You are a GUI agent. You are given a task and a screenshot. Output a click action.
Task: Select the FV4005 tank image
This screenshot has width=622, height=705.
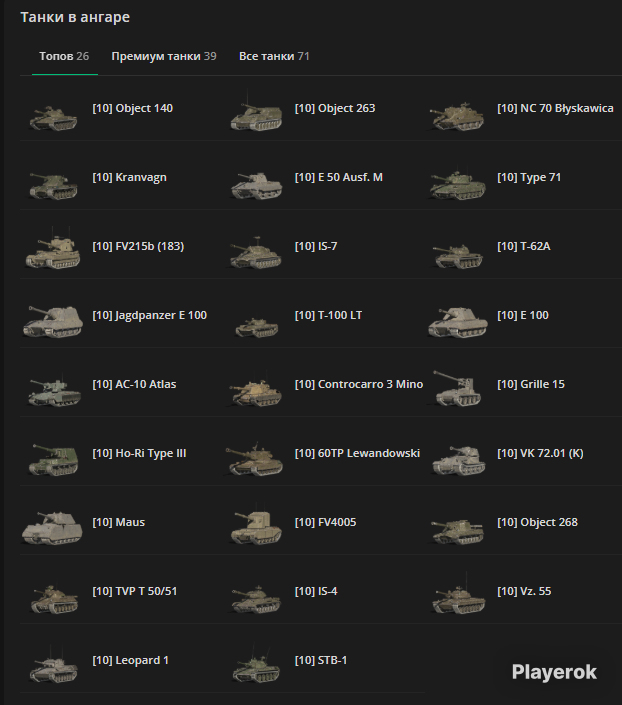[x=256, y=525]
